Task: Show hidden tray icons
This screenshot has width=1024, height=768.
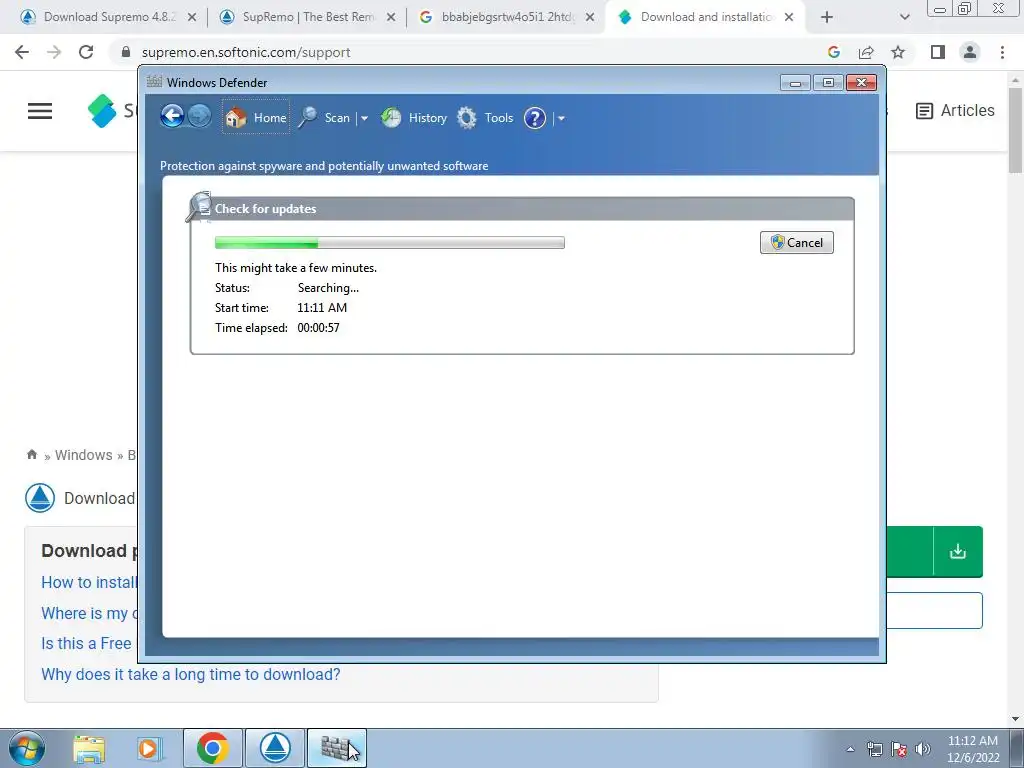Action: click(x=850, y=749)
